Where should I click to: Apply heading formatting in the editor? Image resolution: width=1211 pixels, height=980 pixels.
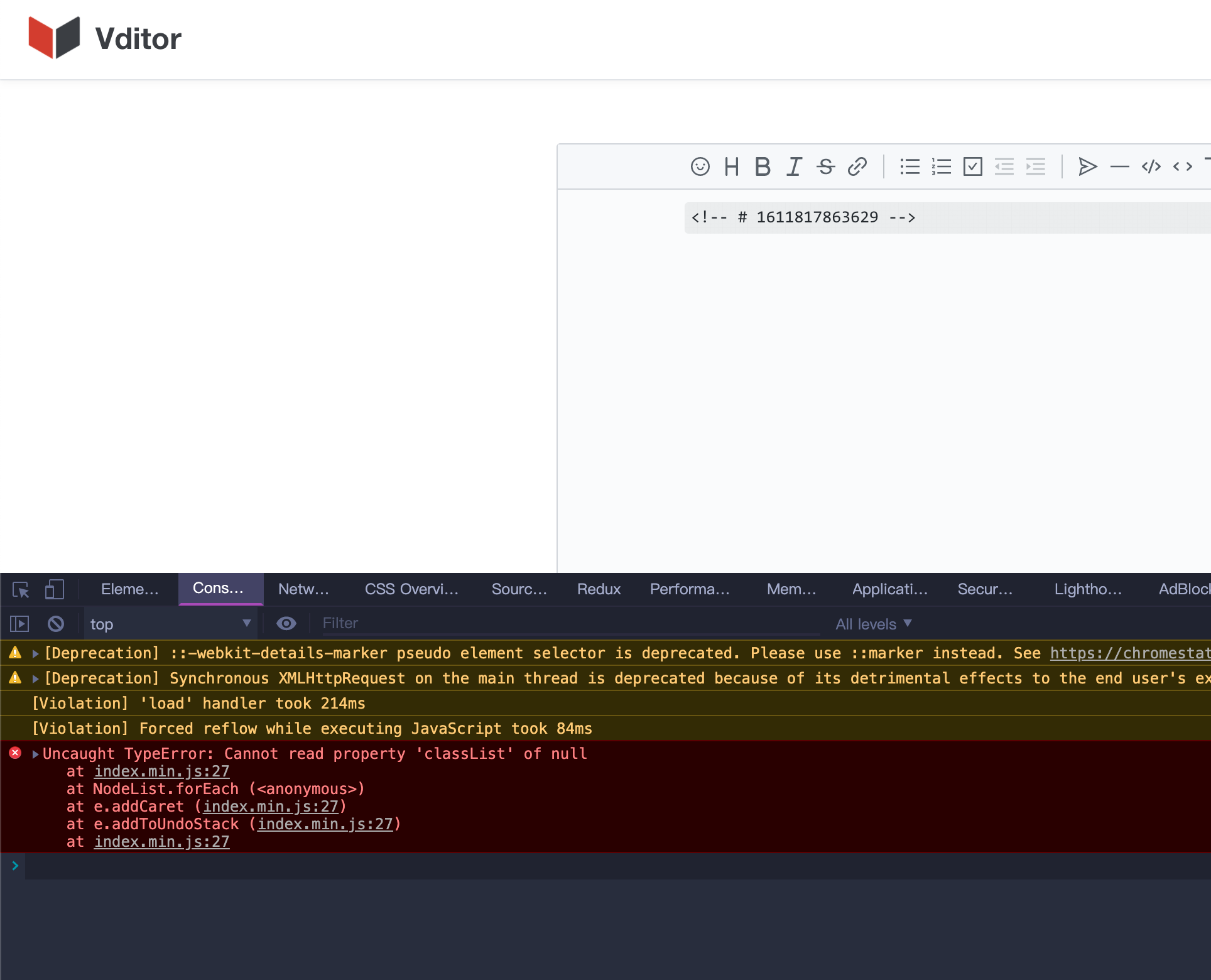(731, 166)
